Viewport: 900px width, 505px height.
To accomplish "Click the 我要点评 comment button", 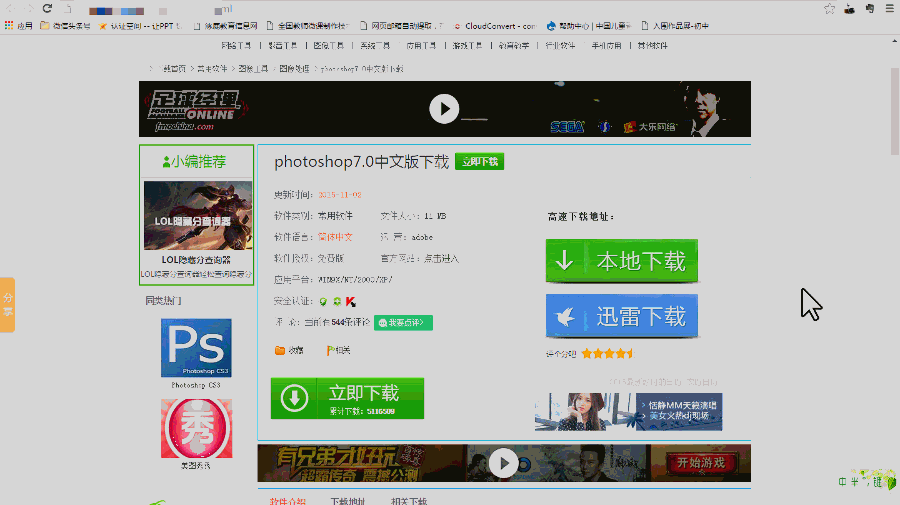I will (403, 322).
